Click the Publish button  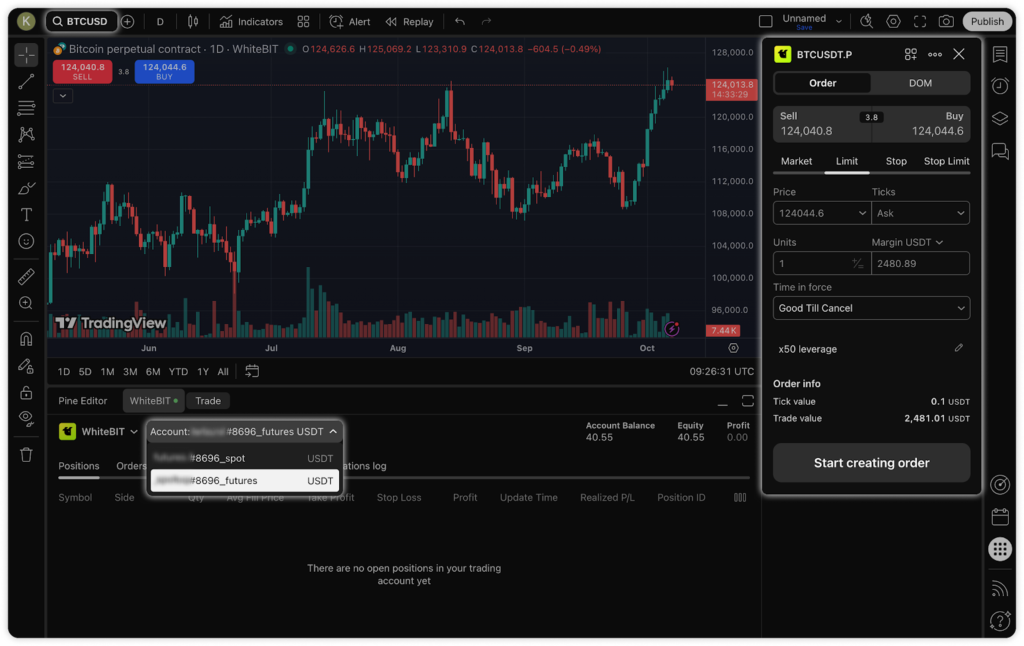(x=987, y=20)
